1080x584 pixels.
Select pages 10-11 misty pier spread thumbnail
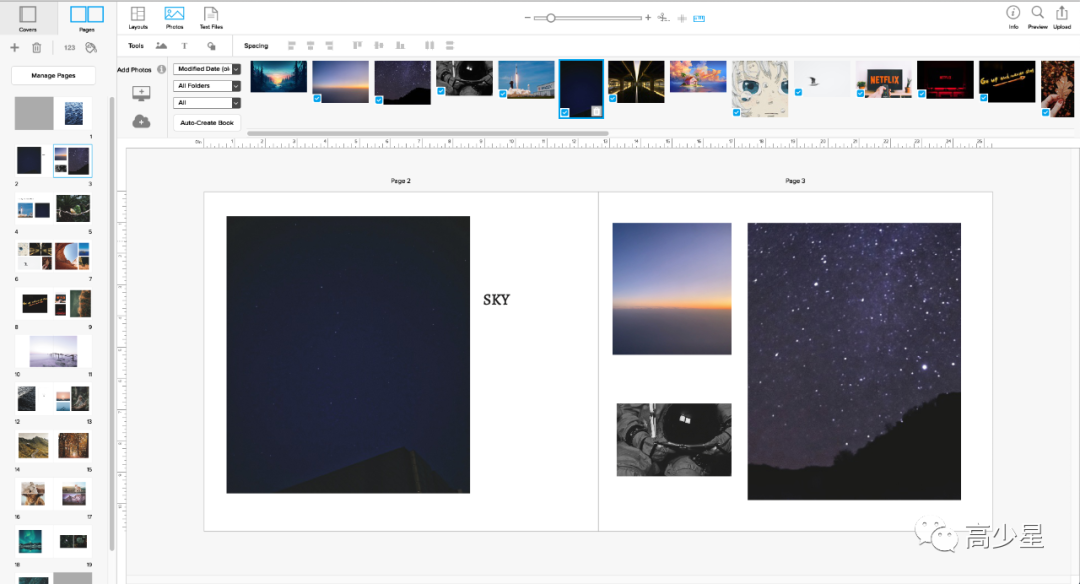pos(53,351)
